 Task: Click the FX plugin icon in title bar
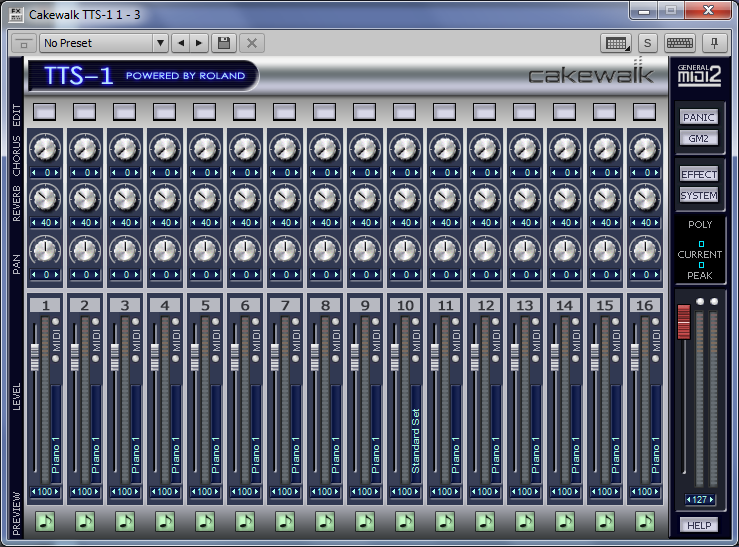16,14
